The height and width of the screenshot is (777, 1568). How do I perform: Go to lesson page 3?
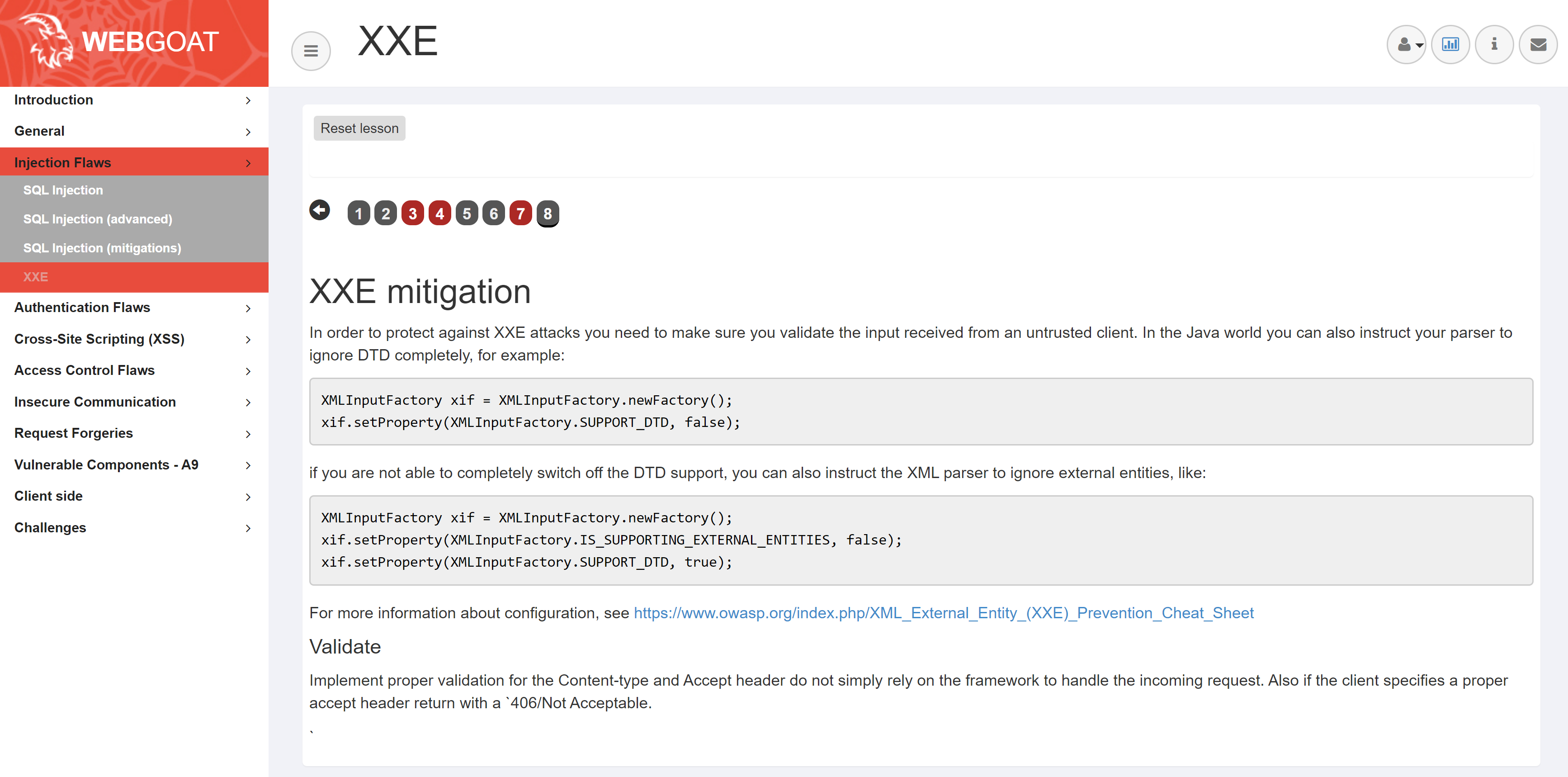click(x=412, y=214)
